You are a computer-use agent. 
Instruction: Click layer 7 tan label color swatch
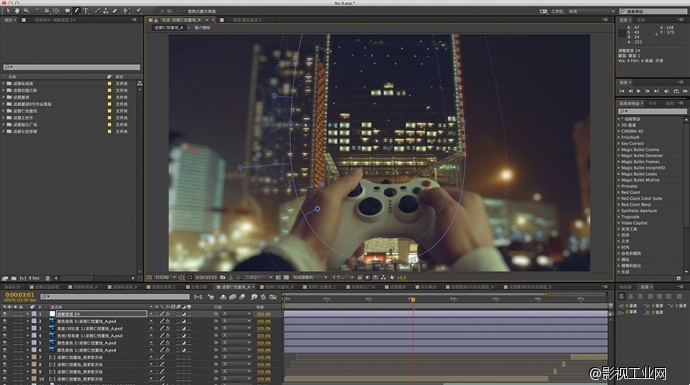tap(34, 357)
